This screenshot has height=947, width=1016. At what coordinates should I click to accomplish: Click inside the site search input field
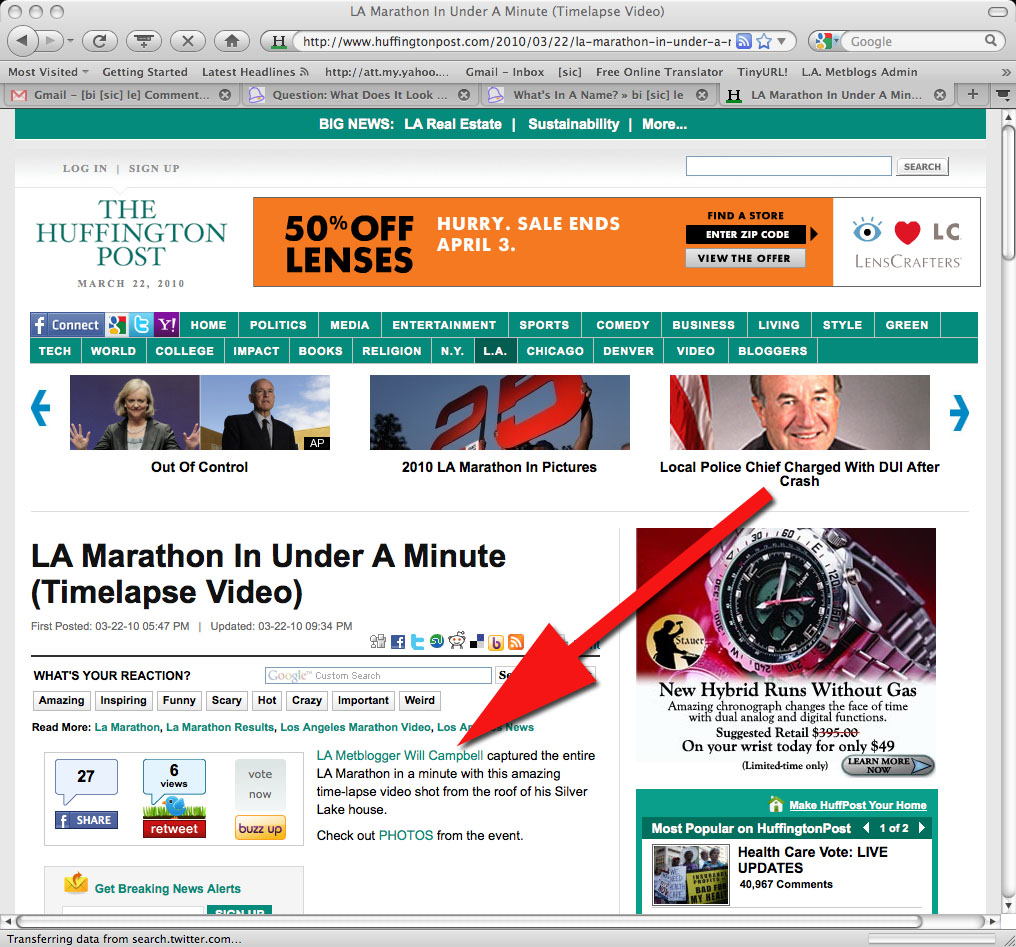point(789,166)
